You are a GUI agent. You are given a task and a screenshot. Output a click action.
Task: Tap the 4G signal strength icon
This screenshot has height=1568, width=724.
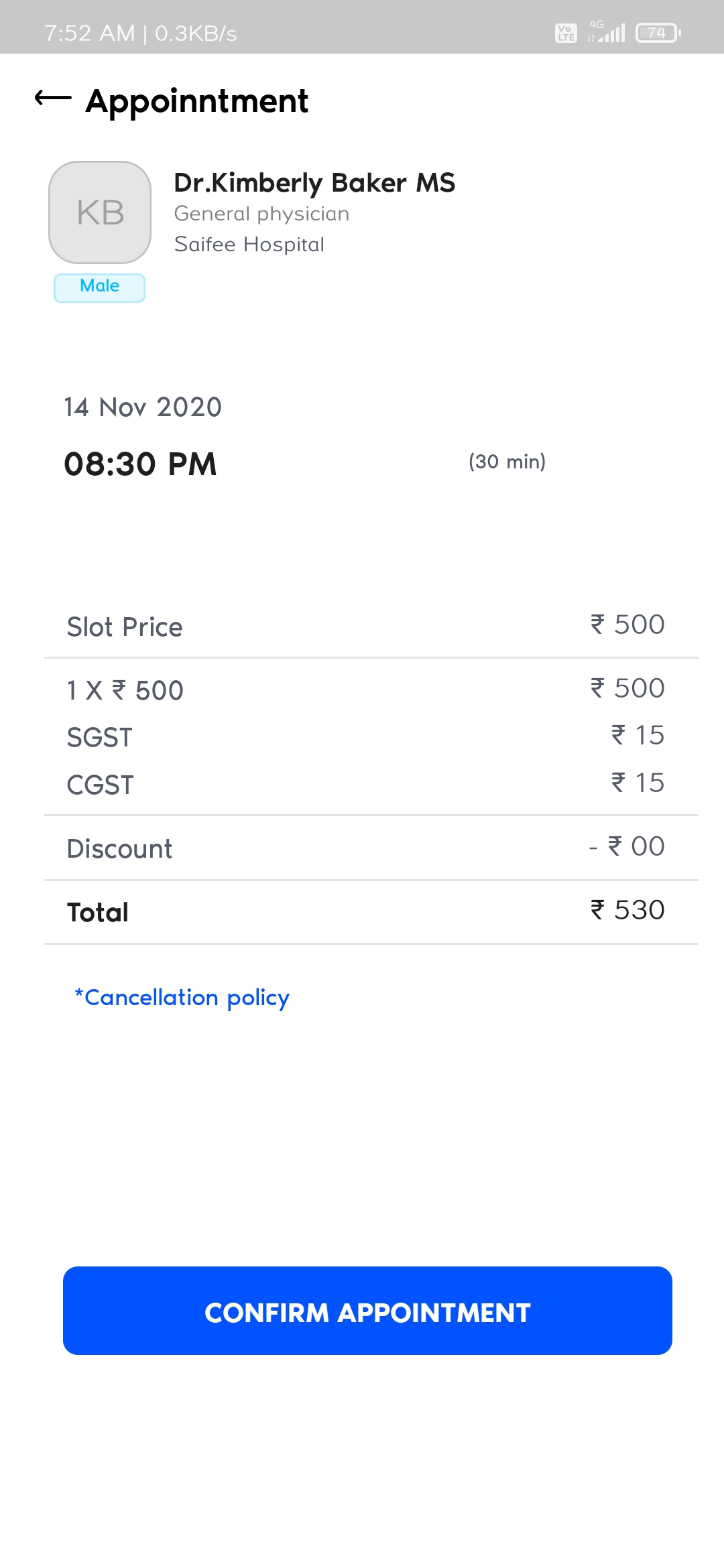point(607,31)
